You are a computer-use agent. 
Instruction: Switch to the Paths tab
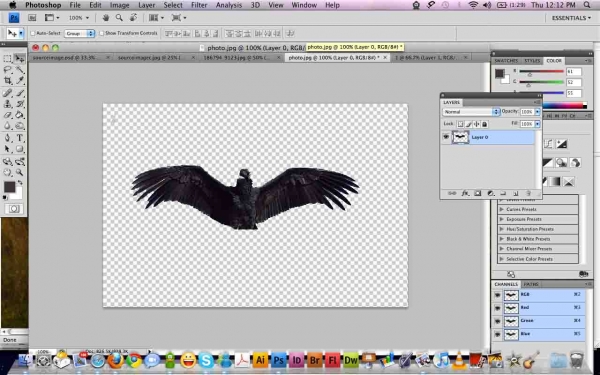tap(531, 284)
